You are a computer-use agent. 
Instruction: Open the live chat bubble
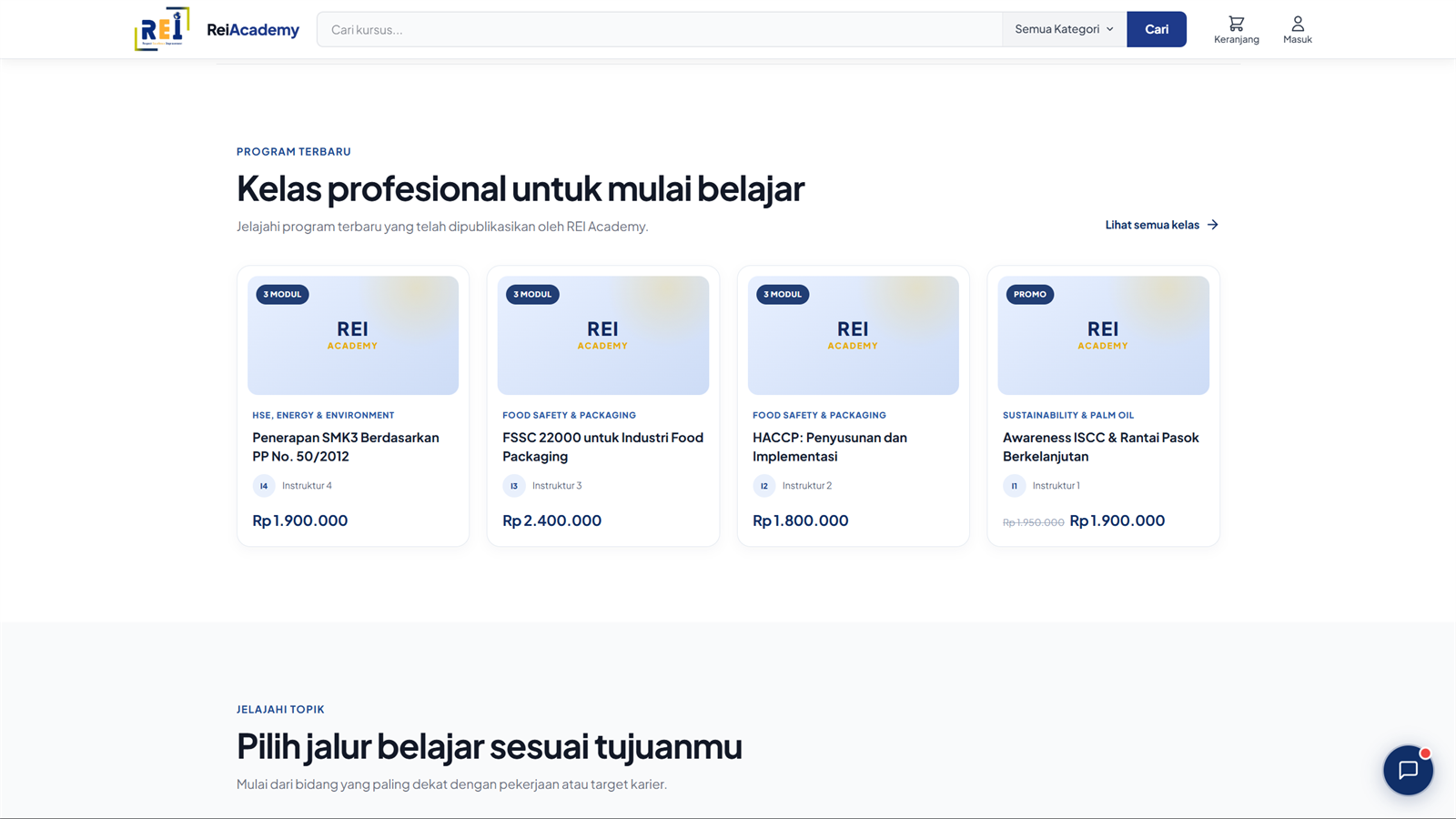[1408, 770]
